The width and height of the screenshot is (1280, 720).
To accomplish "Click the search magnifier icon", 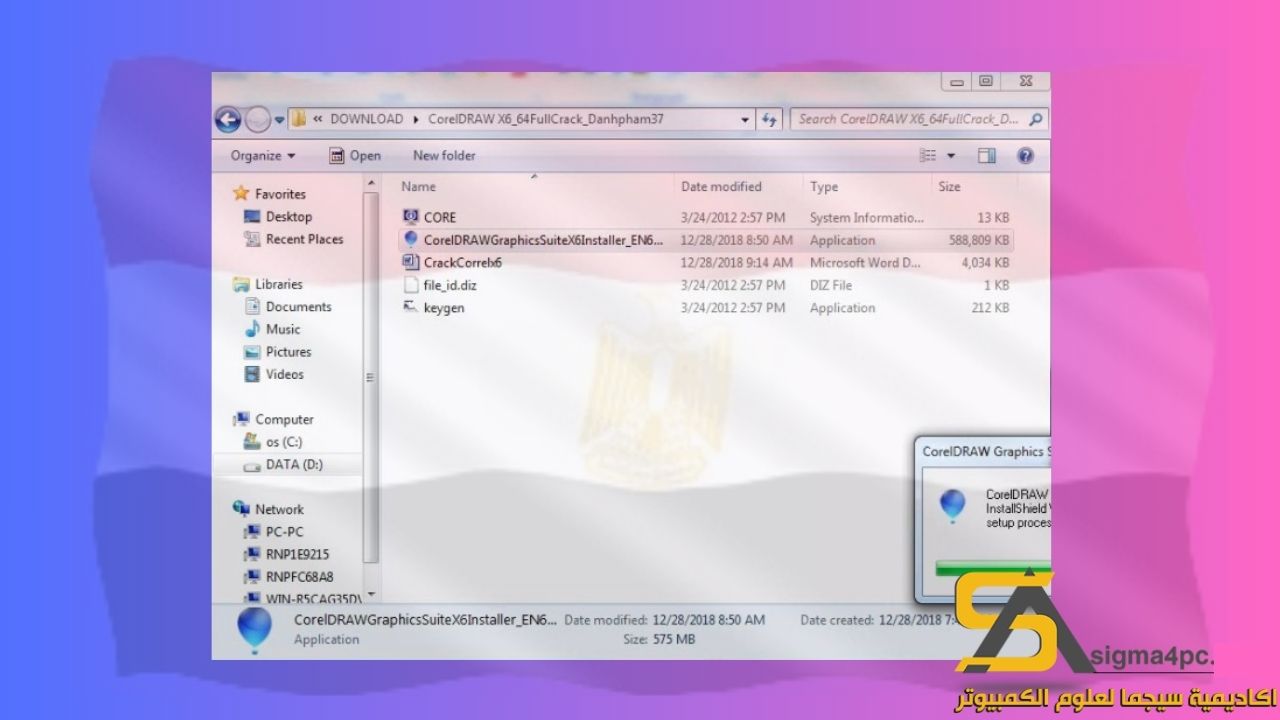I will pos(1036,119).
